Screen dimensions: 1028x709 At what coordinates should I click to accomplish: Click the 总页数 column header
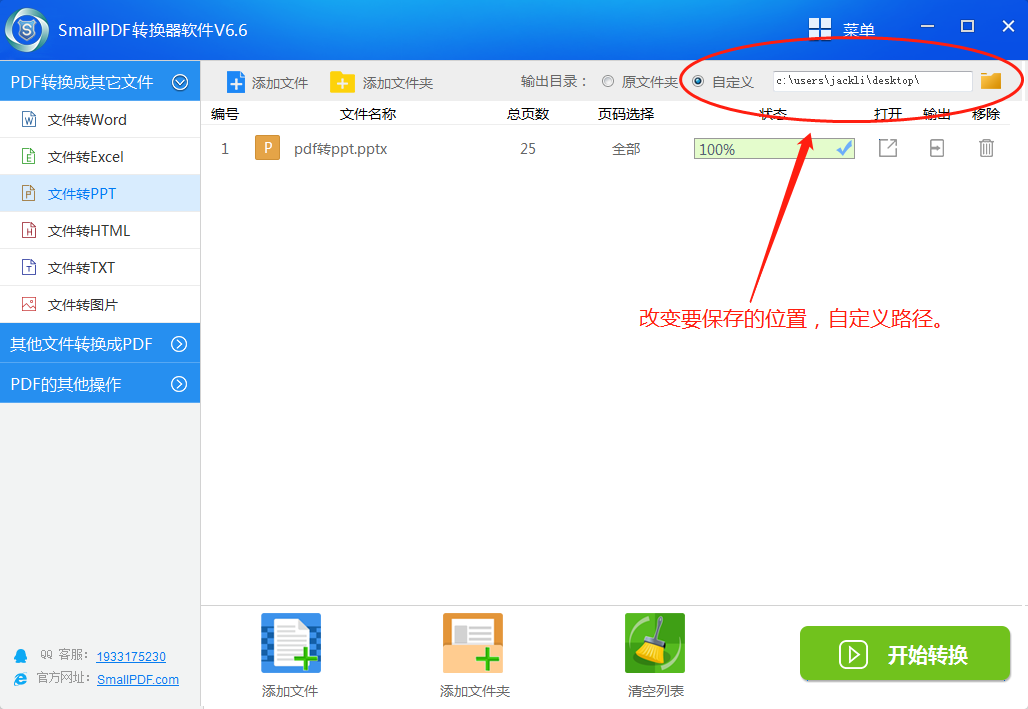[x=528, y=114]
